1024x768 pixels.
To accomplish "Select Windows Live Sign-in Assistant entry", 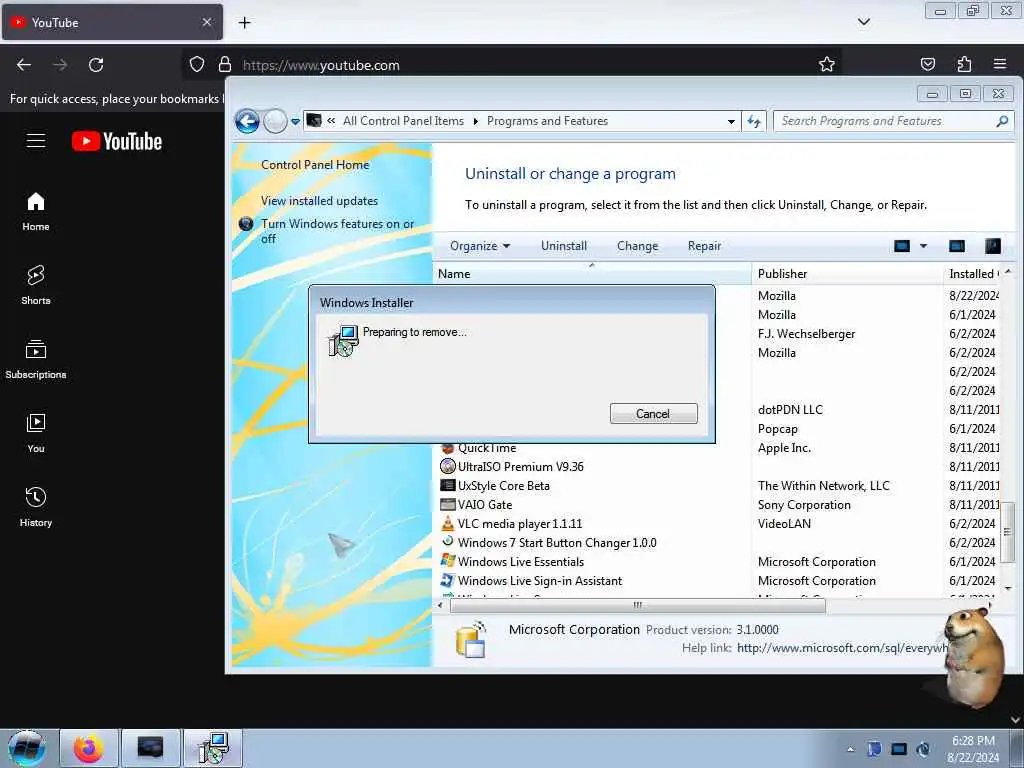I will 718,580.
